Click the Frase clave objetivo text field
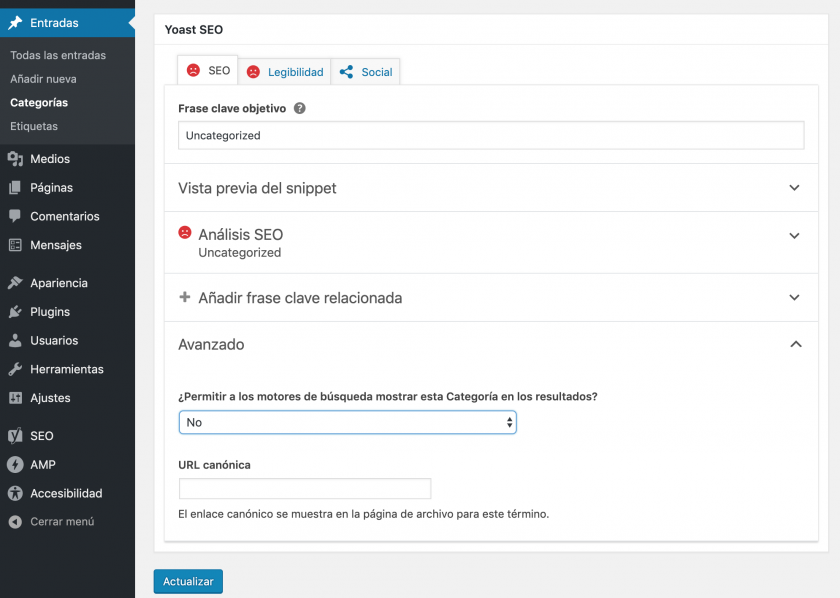 (490, 136)
